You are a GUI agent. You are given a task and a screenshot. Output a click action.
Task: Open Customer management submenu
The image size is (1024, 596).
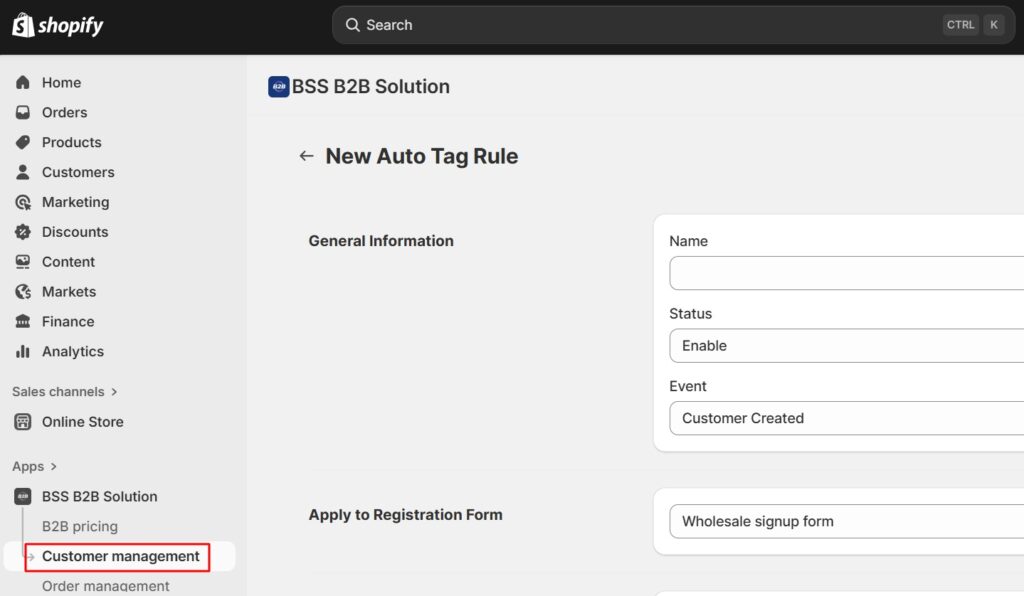121,556
